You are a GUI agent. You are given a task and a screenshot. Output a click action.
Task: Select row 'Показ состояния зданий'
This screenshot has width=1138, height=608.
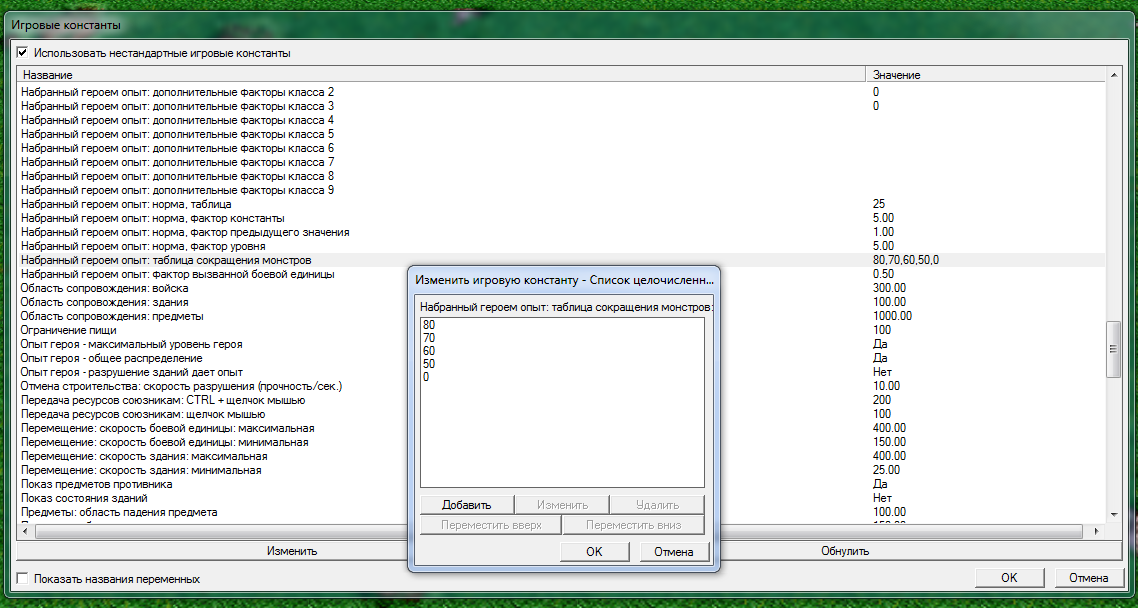213,498
